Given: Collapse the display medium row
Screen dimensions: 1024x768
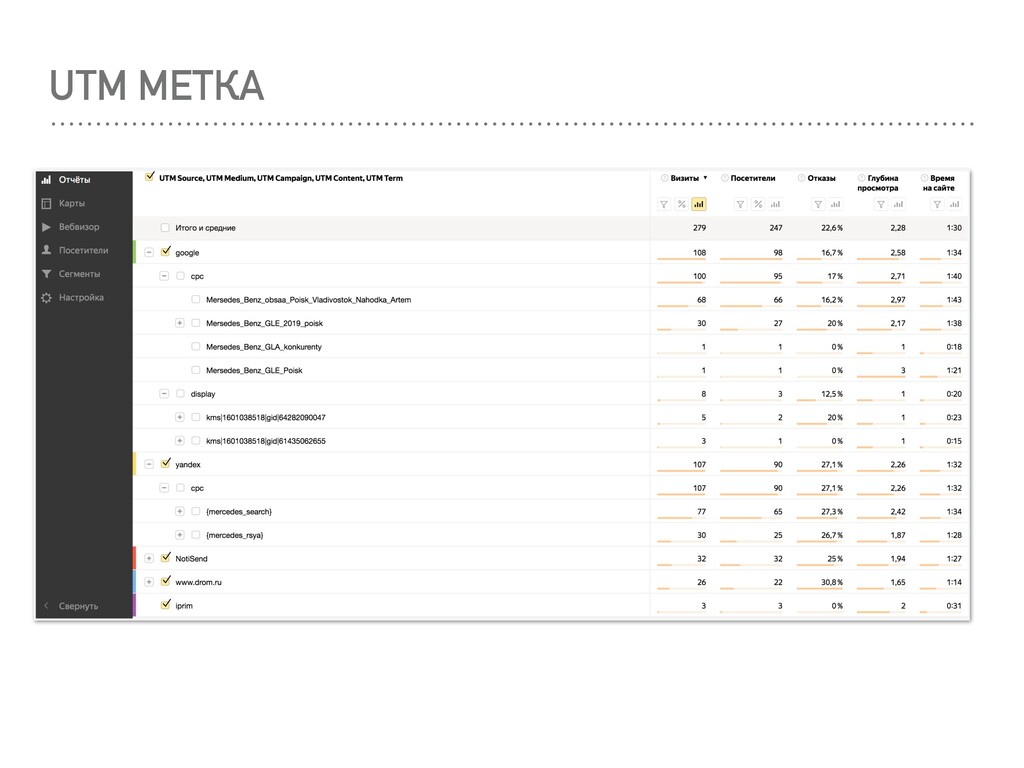Looking at the screenshot, I should 164,394.
